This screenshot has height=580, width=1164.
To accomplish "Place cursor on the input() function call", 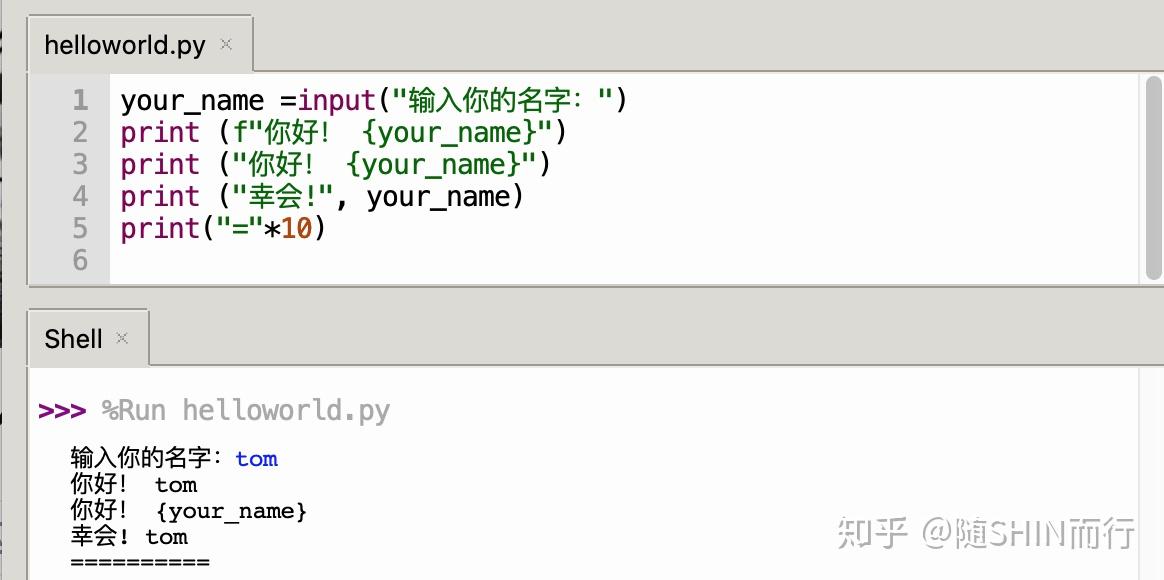I will pyautogui.click(x=335, y=100).
